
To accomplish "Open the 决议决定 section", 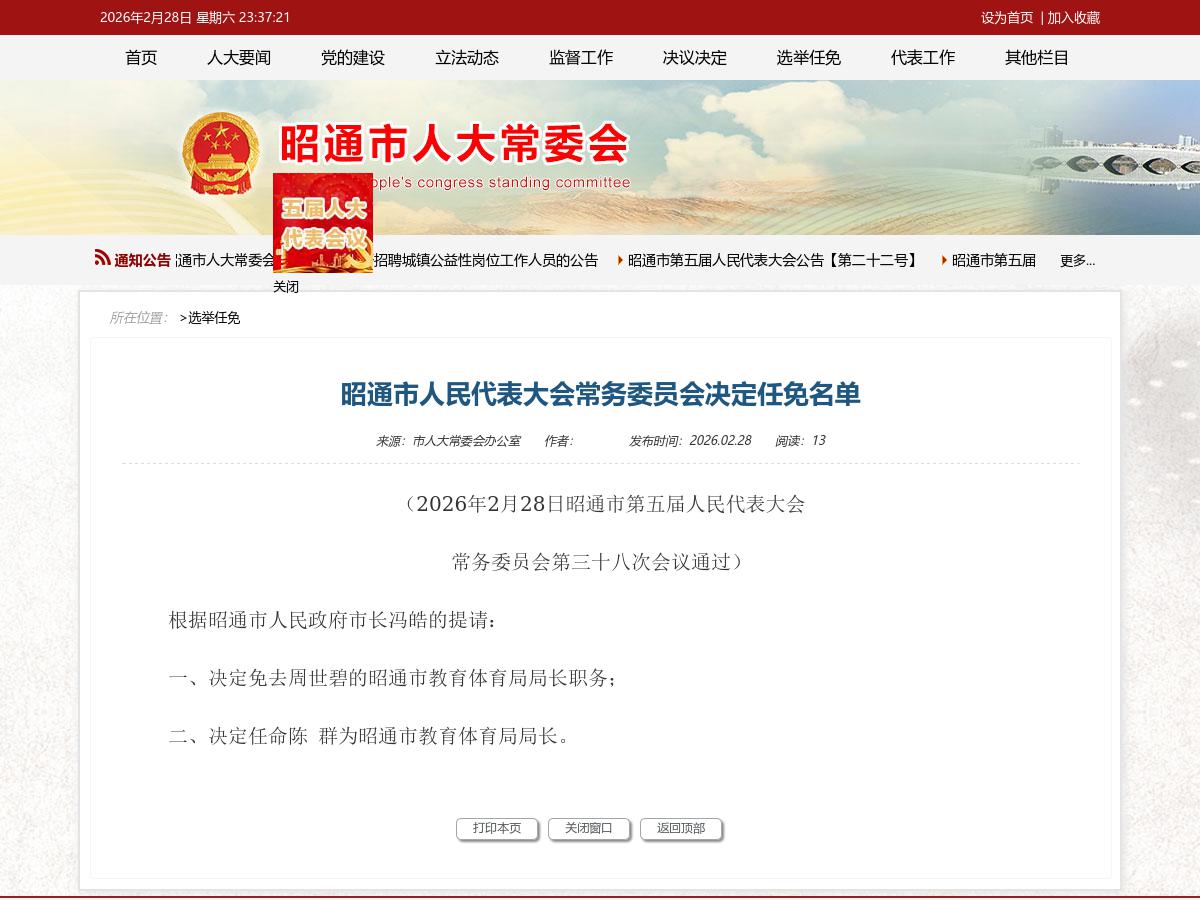I will [x=695, y=58].
